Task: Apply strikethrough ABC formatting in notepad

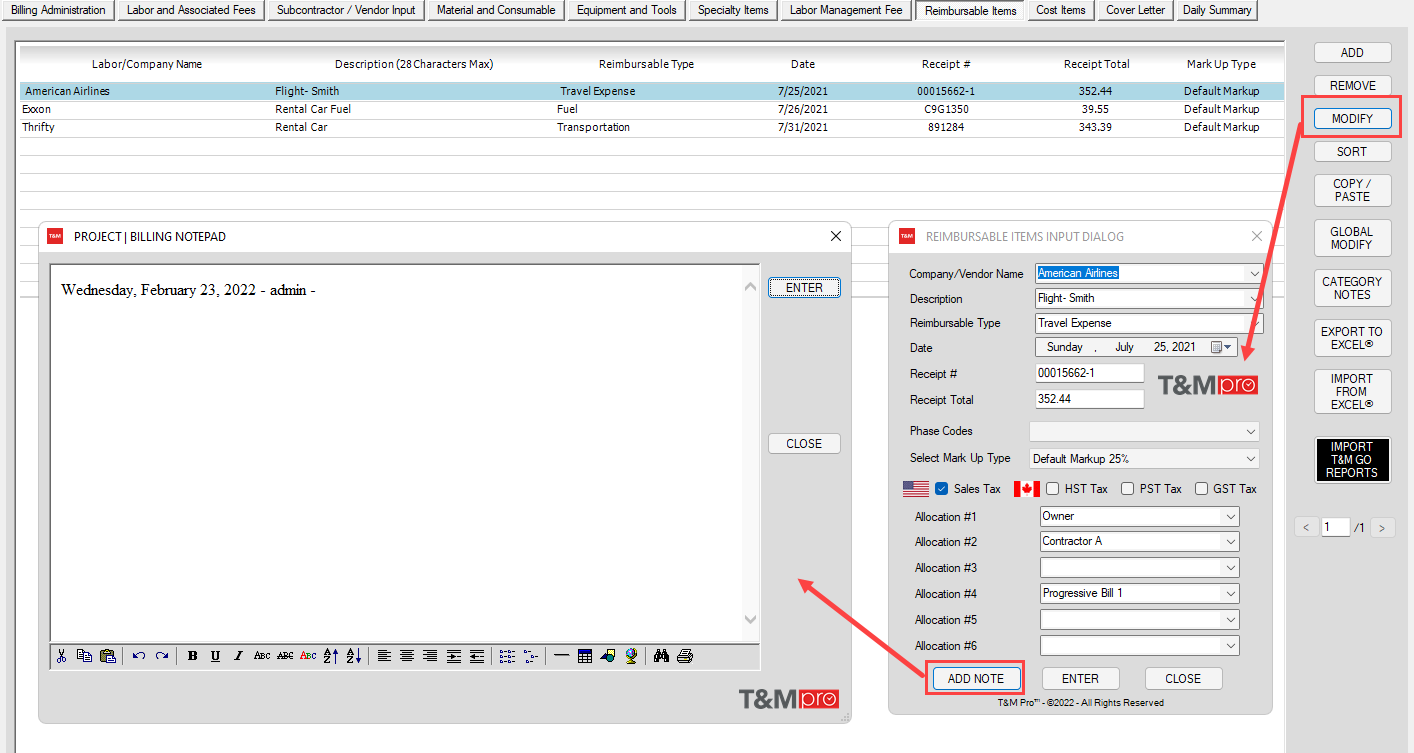Action: [285, 656]
